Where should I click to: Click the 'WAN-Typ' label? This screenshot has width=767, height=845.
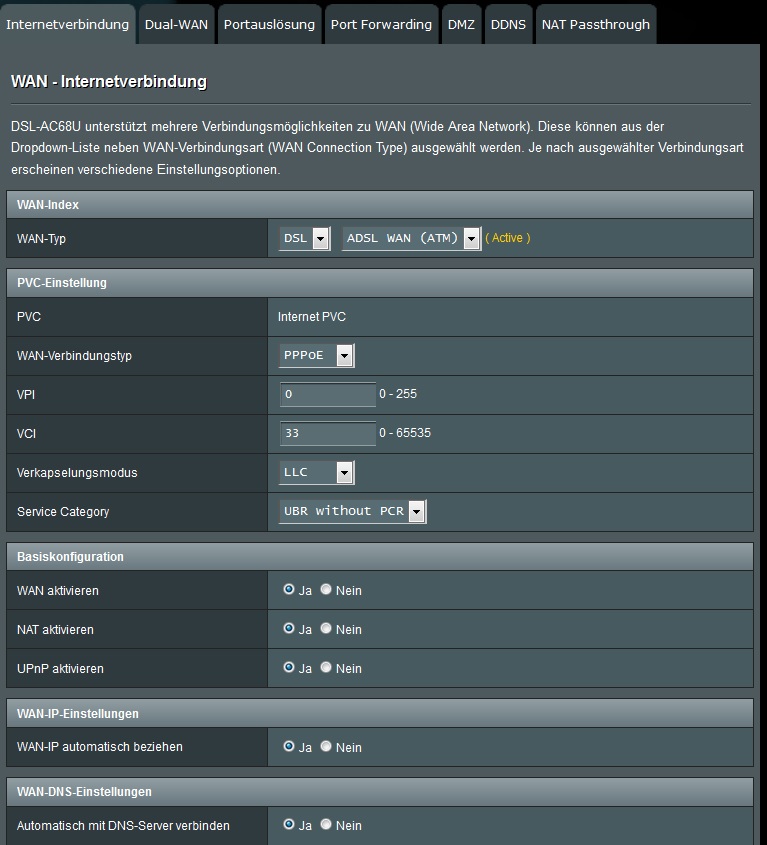pos(41,239)
